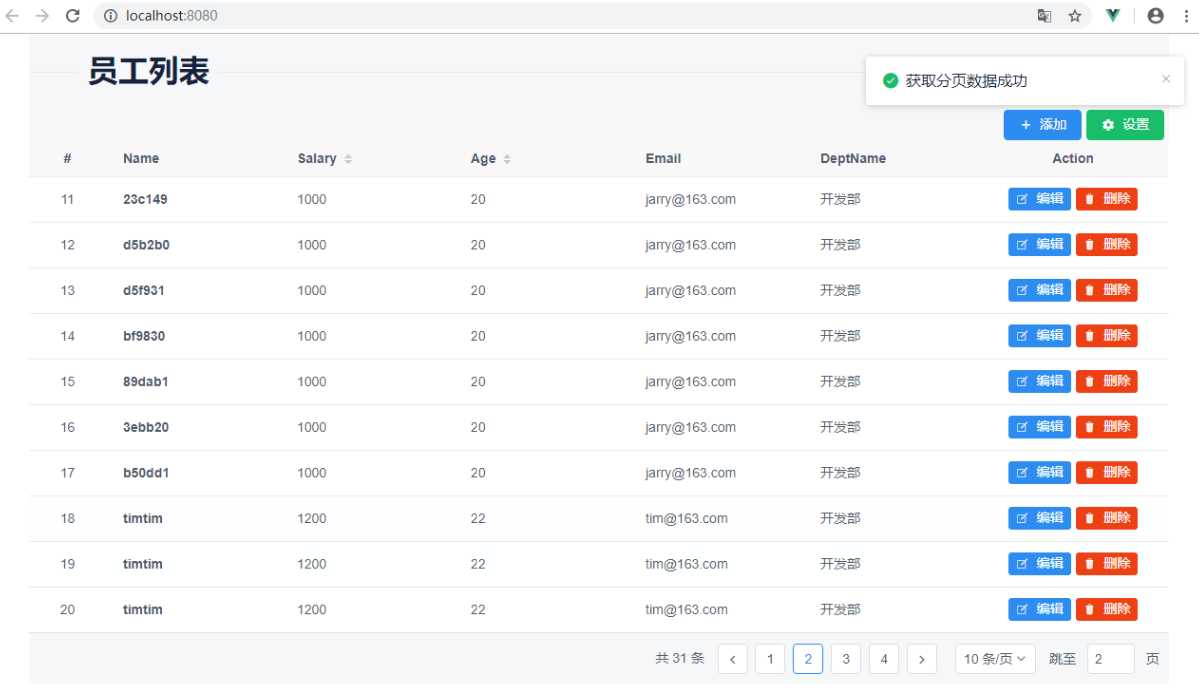Edit employee d5b2b0 in row 12
The height and width of the screenshot is (695, 1199).
[x=1039, y=245]
